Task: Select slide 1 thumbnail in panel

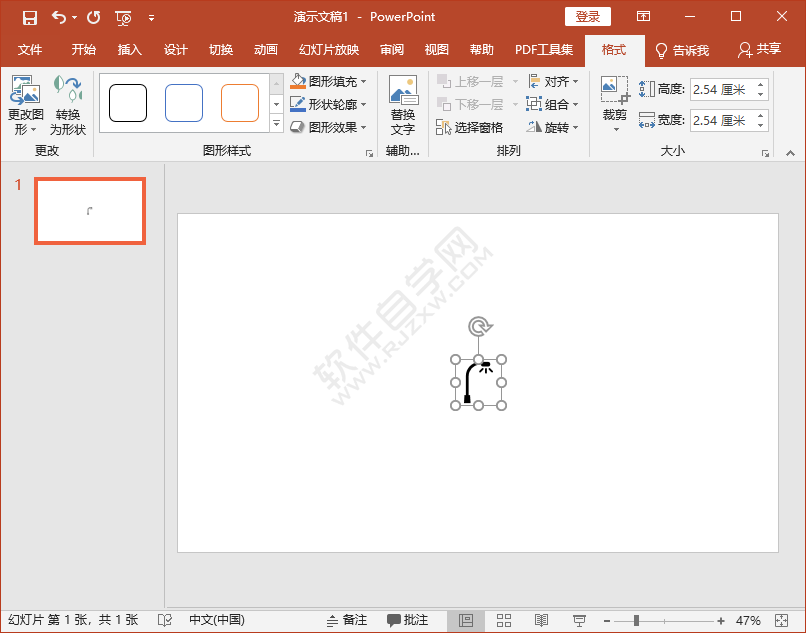Action: [x=90, y=211]
